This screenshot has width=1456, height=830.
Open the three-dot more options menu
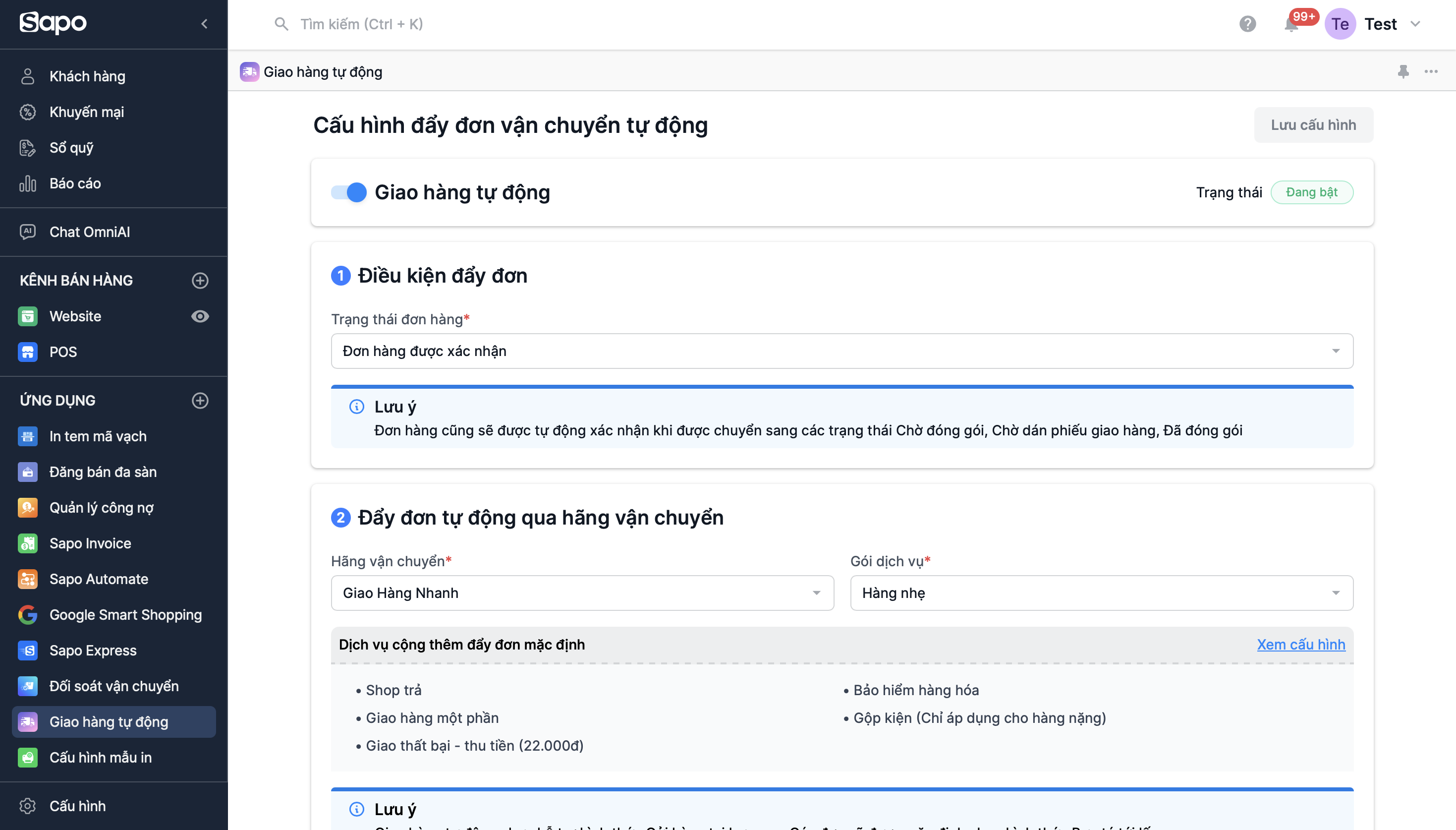click(1431, 72)
